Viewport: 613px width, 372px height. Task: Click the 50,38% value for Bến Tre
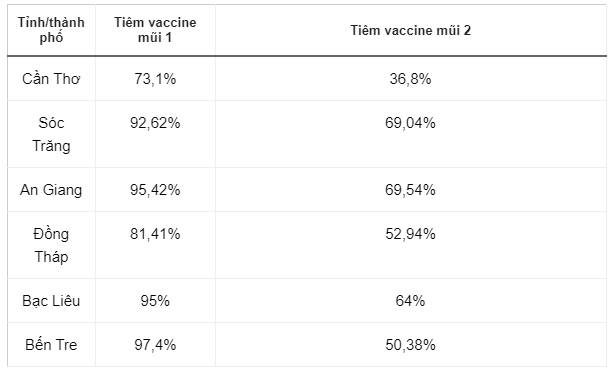point(410,345)
